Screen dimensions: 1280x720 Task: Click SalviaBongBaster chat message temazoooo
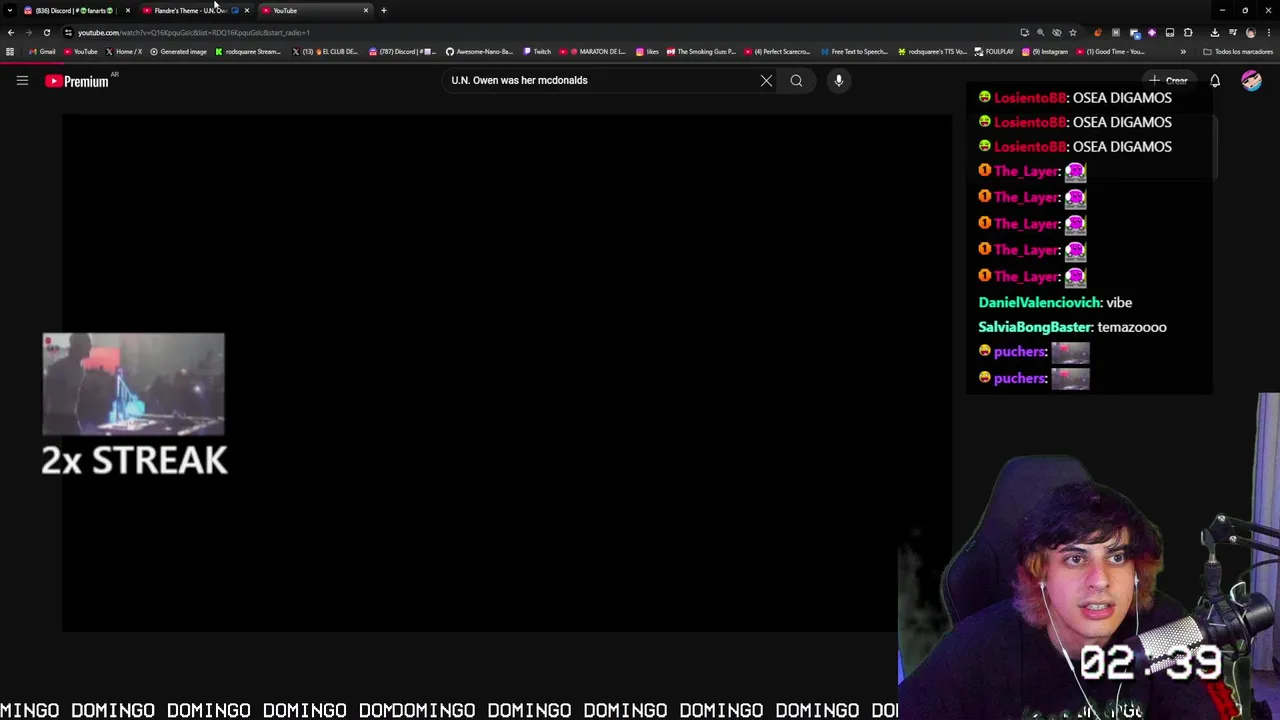tap(1132, 327)
